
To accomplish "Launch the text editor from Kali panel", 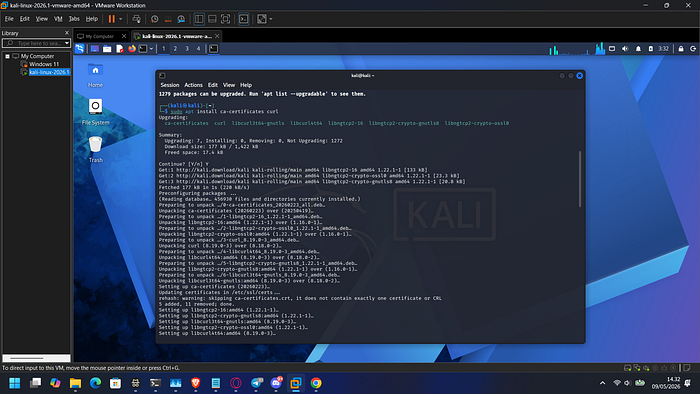I will pos(120,49).
